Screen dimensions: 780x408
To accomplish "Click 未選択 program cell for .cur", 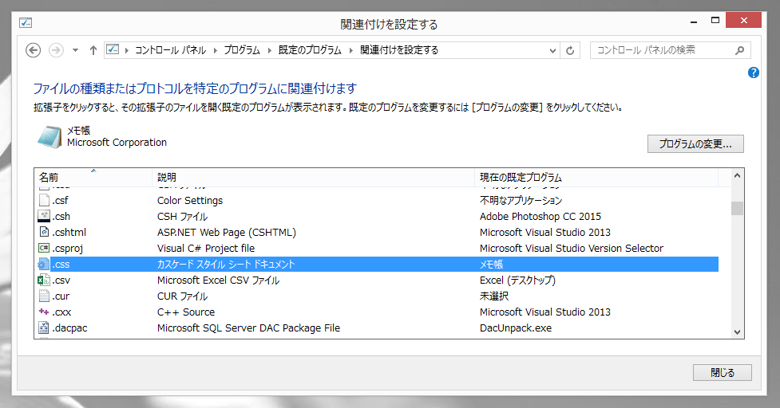I will pos(494,296).
